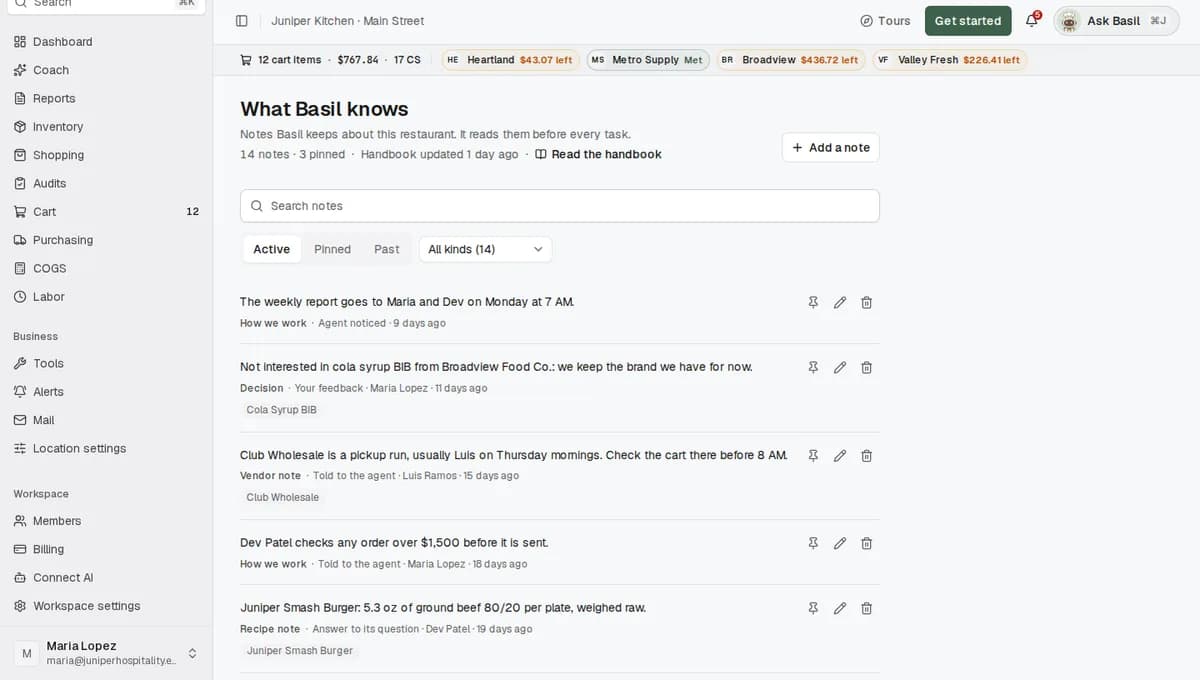Open Audits section
The width and height of the screenshot is (1200, 680).
pos(106,183)
